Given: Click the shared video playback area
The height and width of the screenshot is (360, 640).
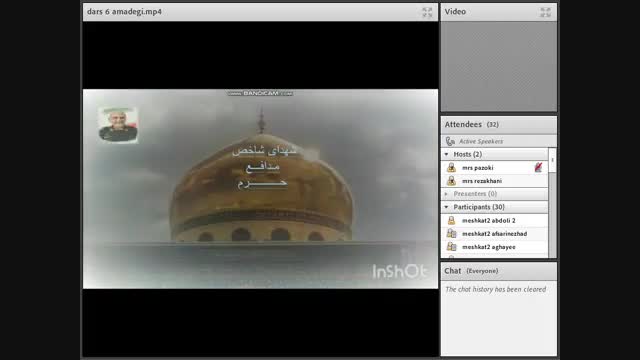Looking at the screenshot, I should [260, 189].
